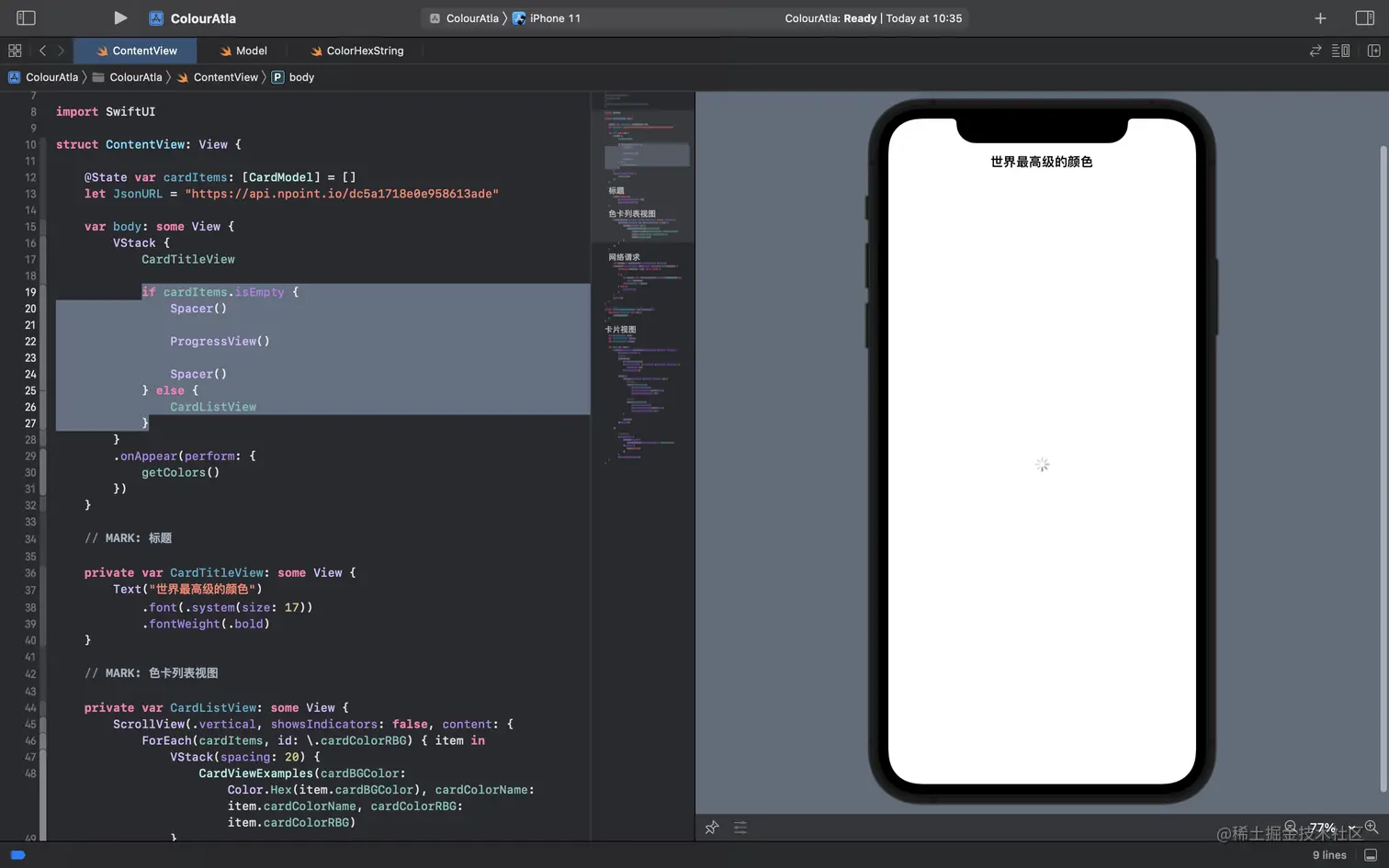Zoom out the canvas preview
Viewport: 1389px width, 868px height.
pyautogui.click(x=1291, y=828)
